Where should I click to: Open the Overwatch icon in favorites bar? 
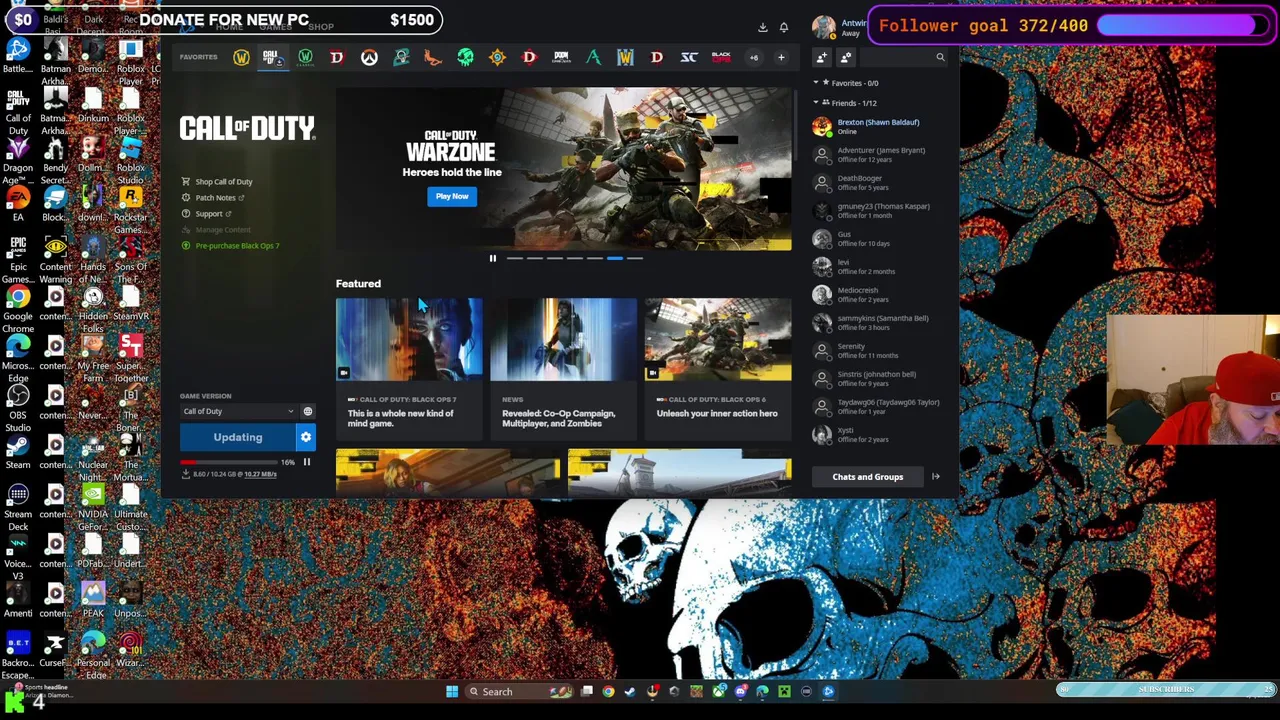[369, 58]
